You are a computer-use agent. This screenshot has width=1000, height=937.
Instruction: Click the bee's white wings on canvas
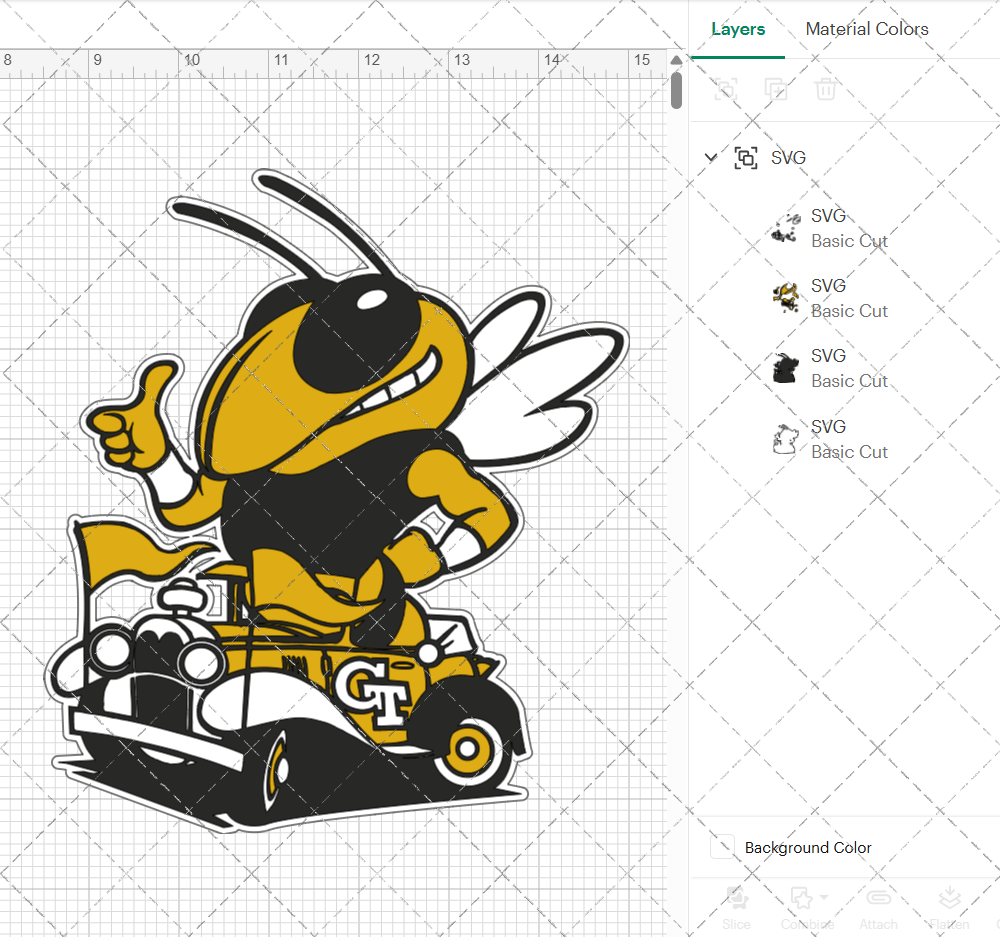pos(547,376)
